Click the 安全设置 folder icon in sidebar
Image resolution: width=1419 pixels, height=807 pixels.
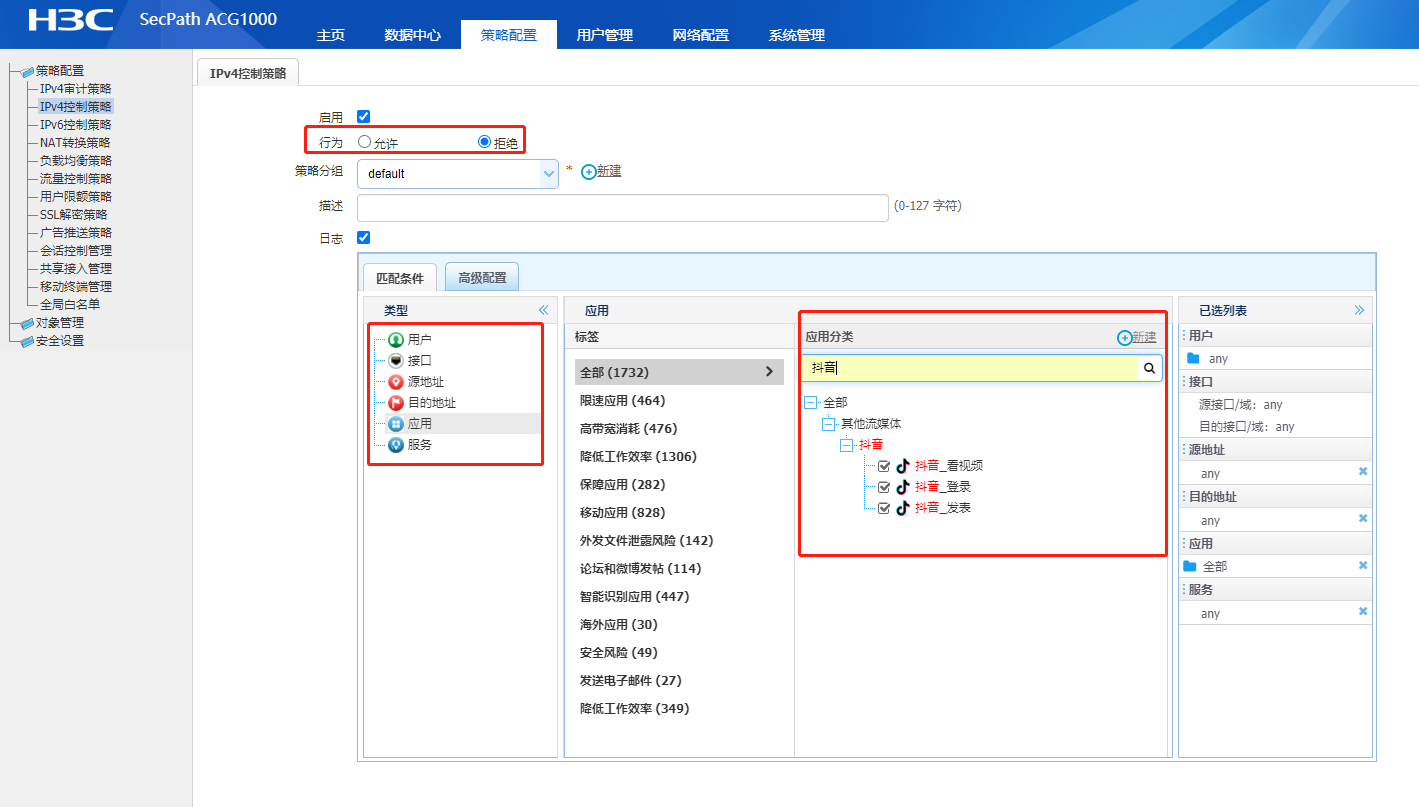(x=28, y=341)
